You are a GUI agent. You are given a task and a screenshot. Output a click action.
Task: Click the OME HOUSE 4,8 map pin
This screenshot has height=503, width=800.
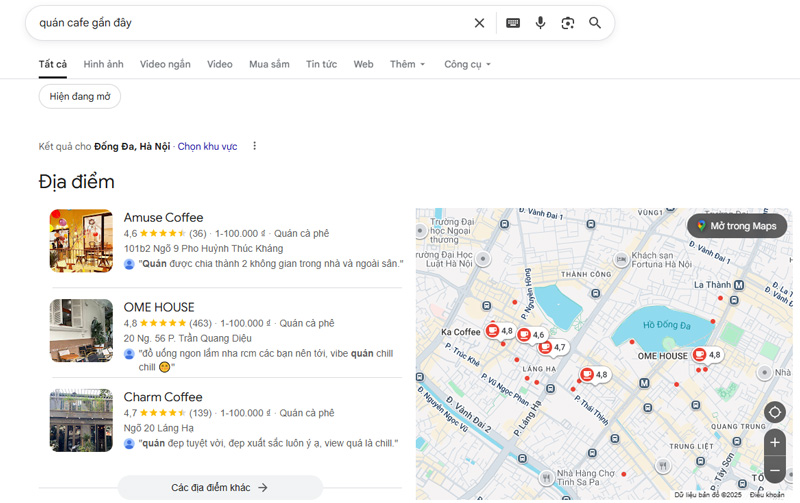click(x=699, y=355)
